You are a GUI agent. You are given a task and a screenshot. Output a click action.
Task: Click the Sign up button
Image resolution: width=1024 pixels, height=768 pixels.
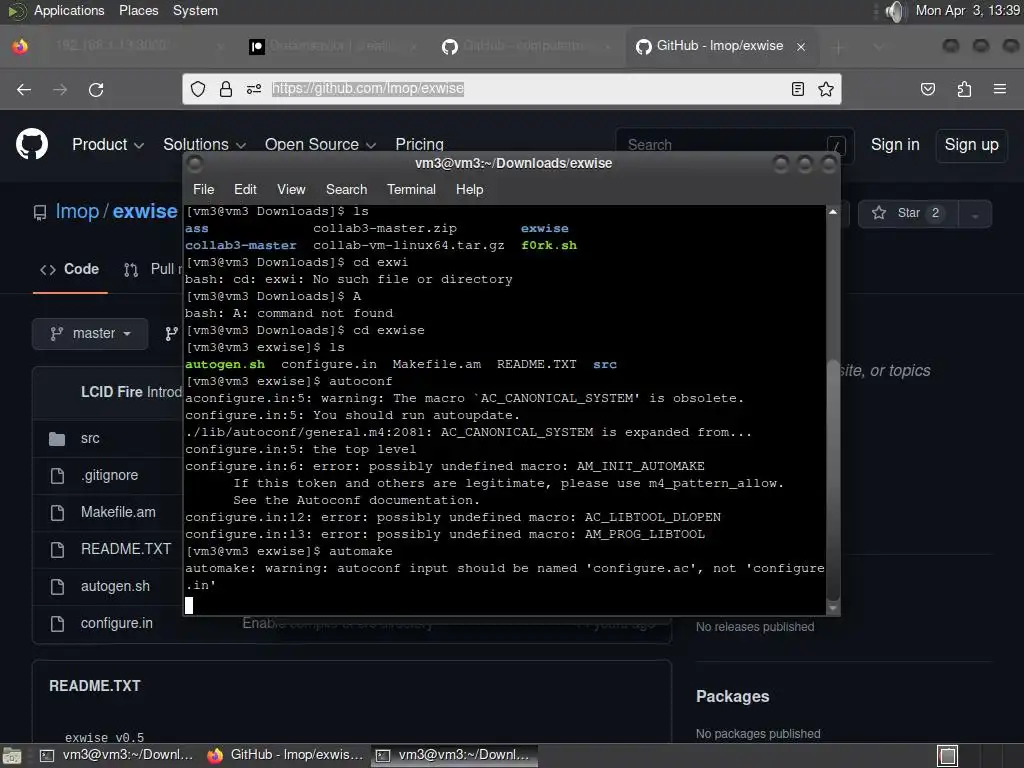tap(971, 144)
